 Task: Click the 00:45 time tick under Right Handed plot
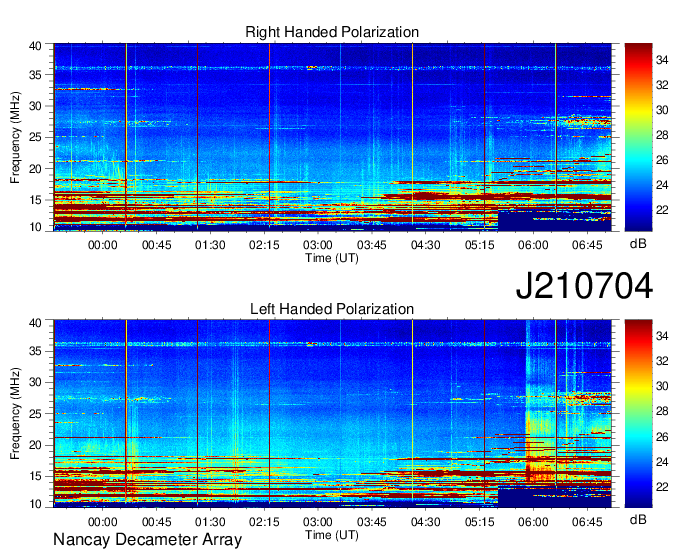point(157,245)
